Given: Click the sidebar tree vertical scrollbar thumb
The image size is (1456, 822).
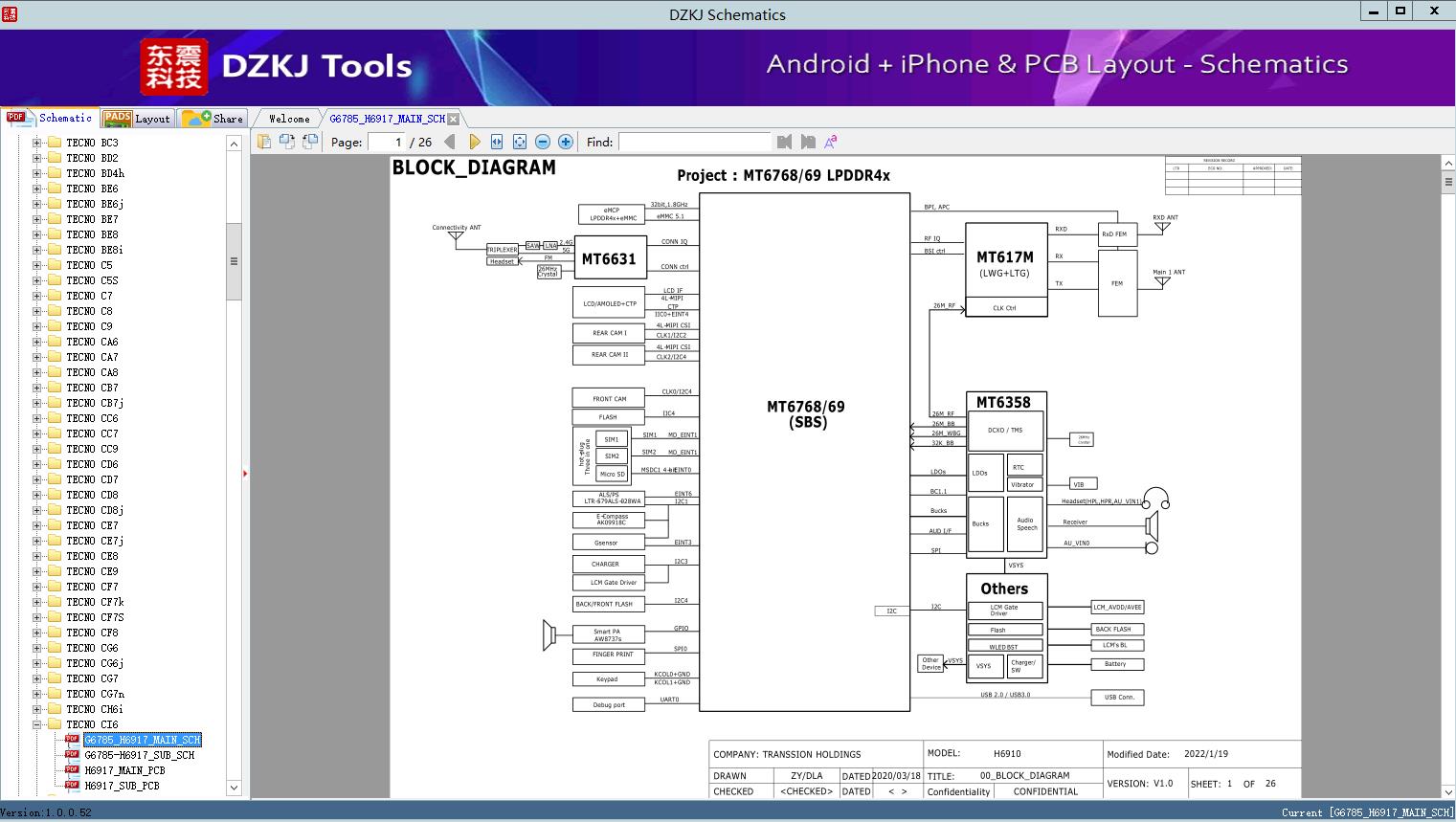Looking at the screenshot, I should coord(234,261).
